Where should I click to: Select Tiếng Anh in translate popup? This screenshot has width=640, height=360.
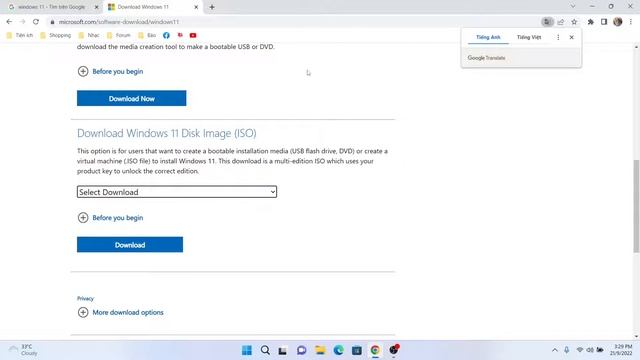tap(488, 37)
